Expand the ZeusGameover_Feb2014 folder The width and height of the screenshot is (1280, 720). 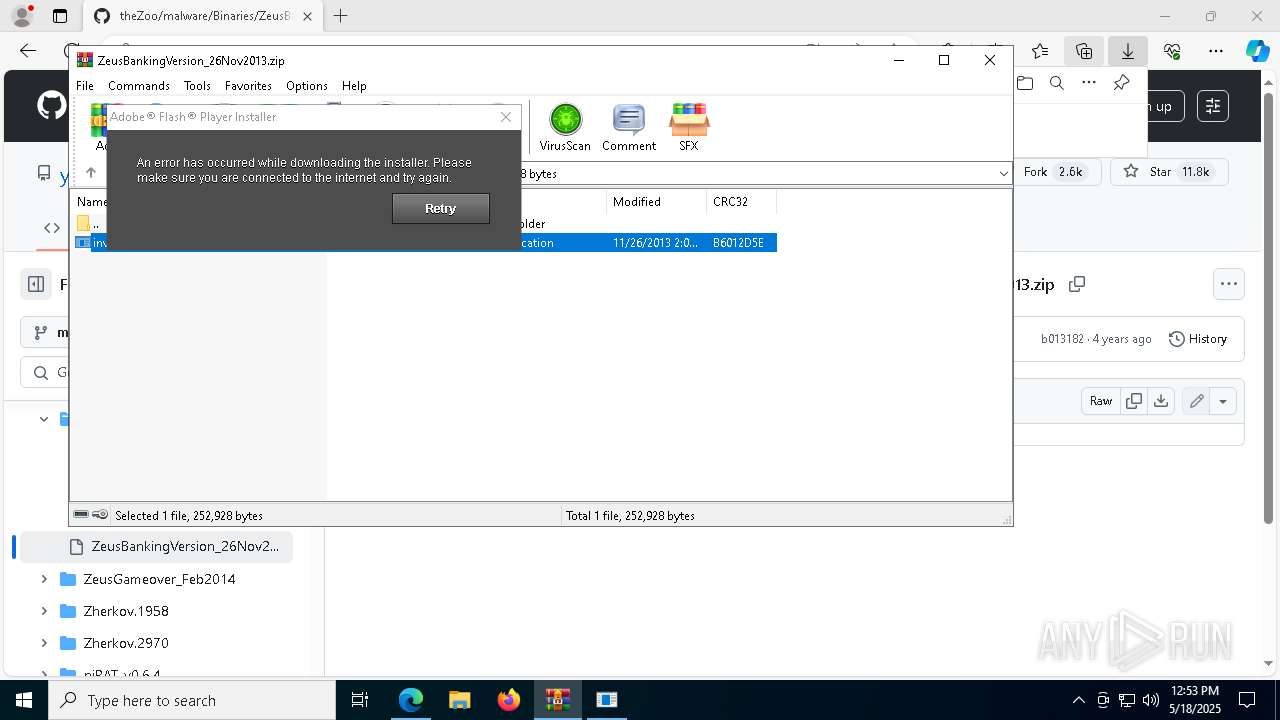click(x=44, y=579)
